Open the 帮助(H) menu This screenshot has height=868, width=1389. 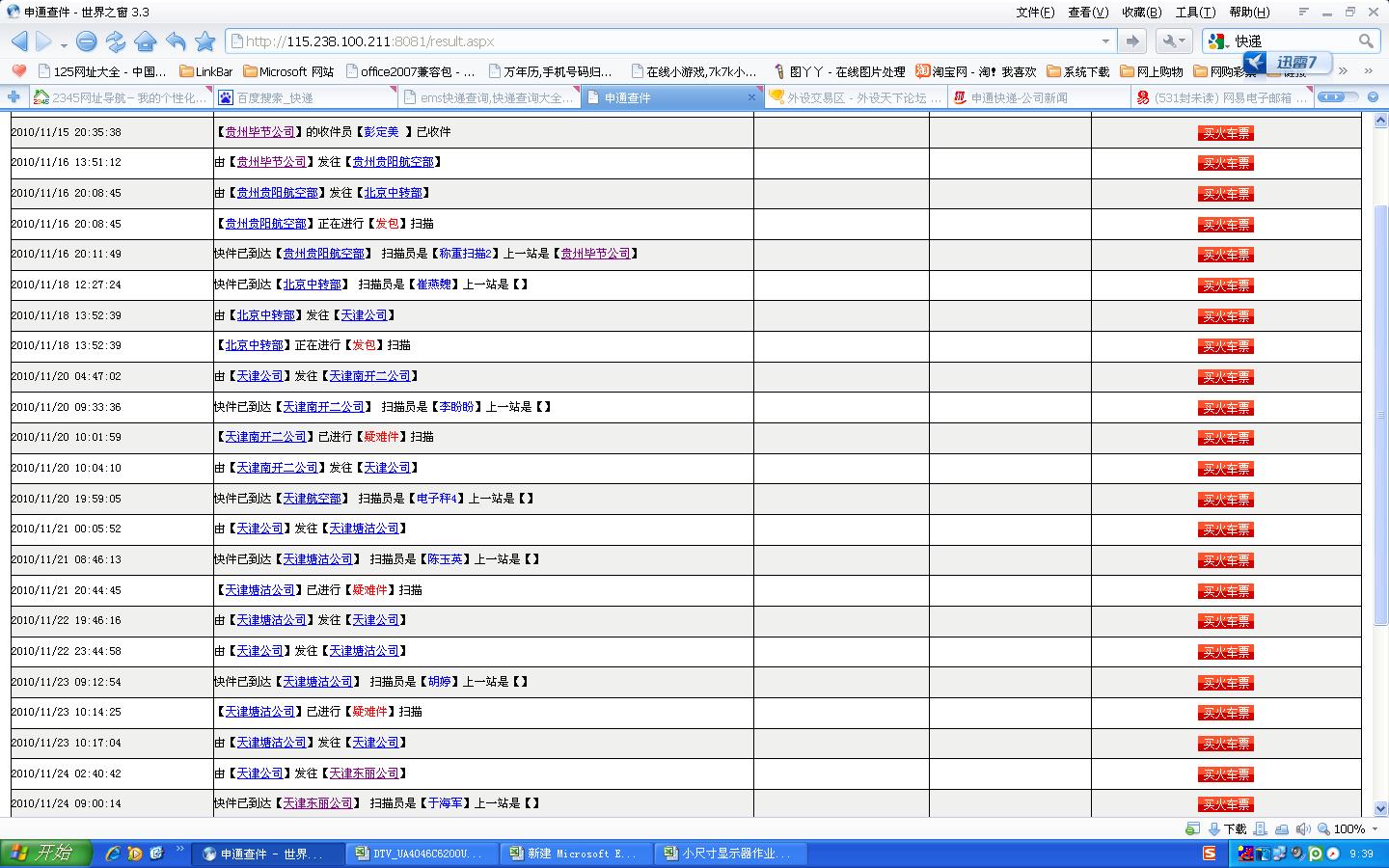[x=1249, y=13]
